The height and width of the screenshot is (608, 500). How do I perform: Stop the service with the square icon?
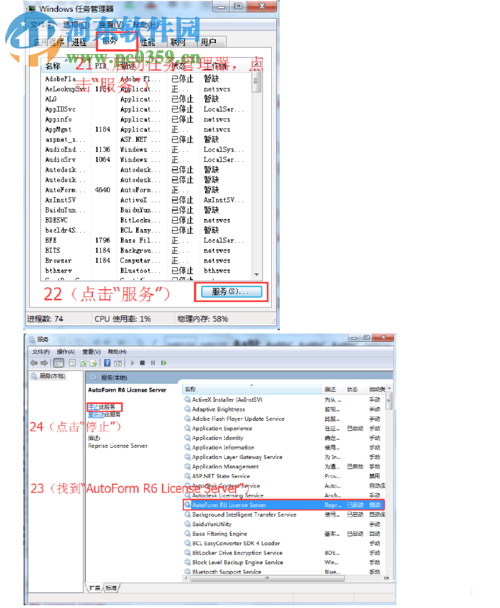click(x=142, y=363)
